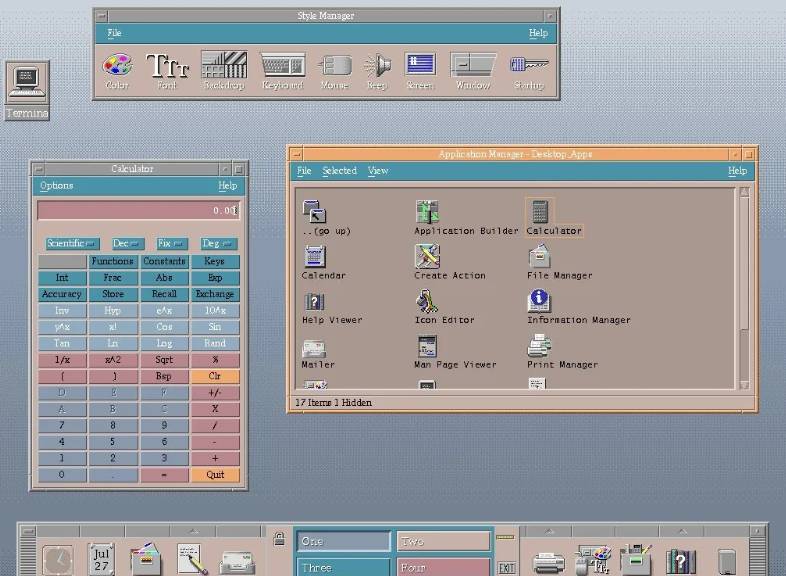Open Startup settings in Style Manager
The image size is (786, 576).
(528, 66)
